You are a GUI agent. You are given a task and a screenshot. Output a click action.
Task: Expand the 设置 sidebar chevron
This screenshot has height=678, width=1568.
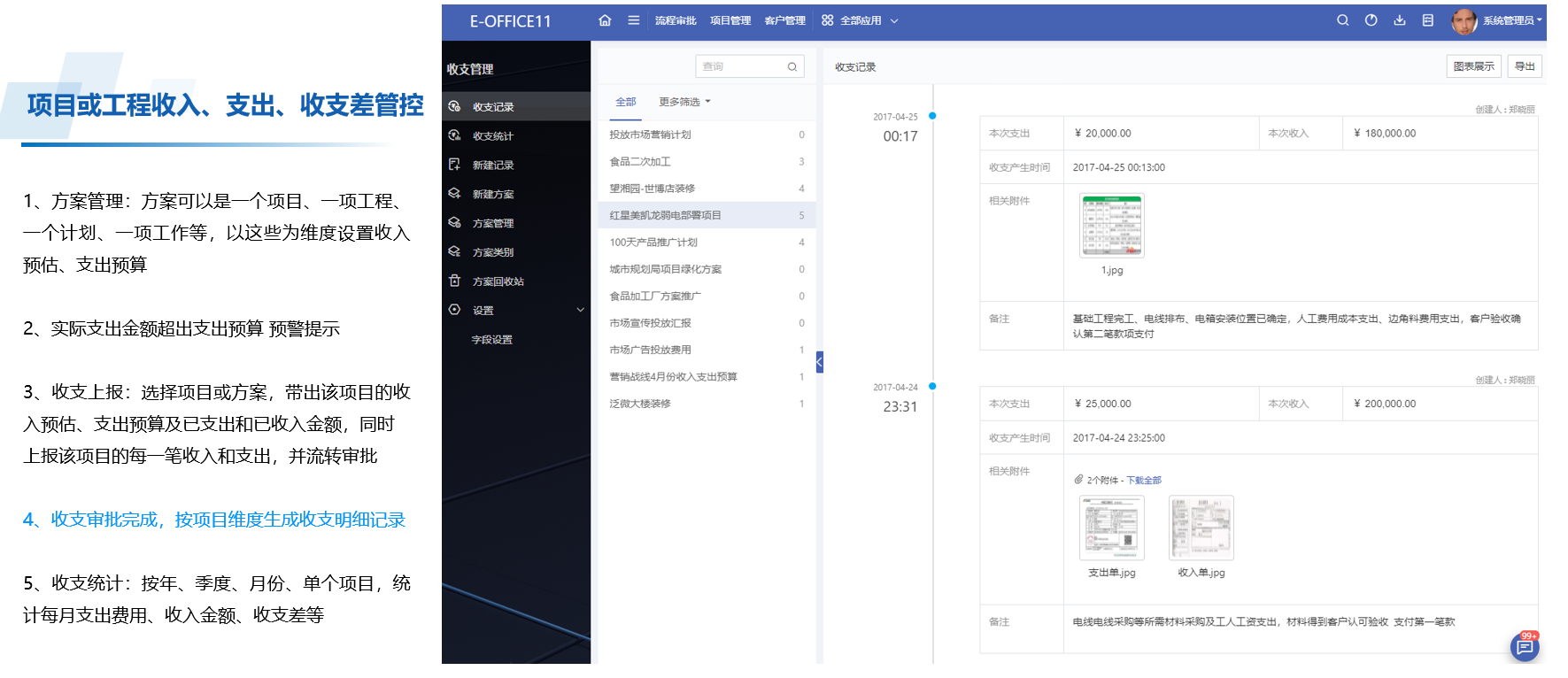click(x=581, y=310)
